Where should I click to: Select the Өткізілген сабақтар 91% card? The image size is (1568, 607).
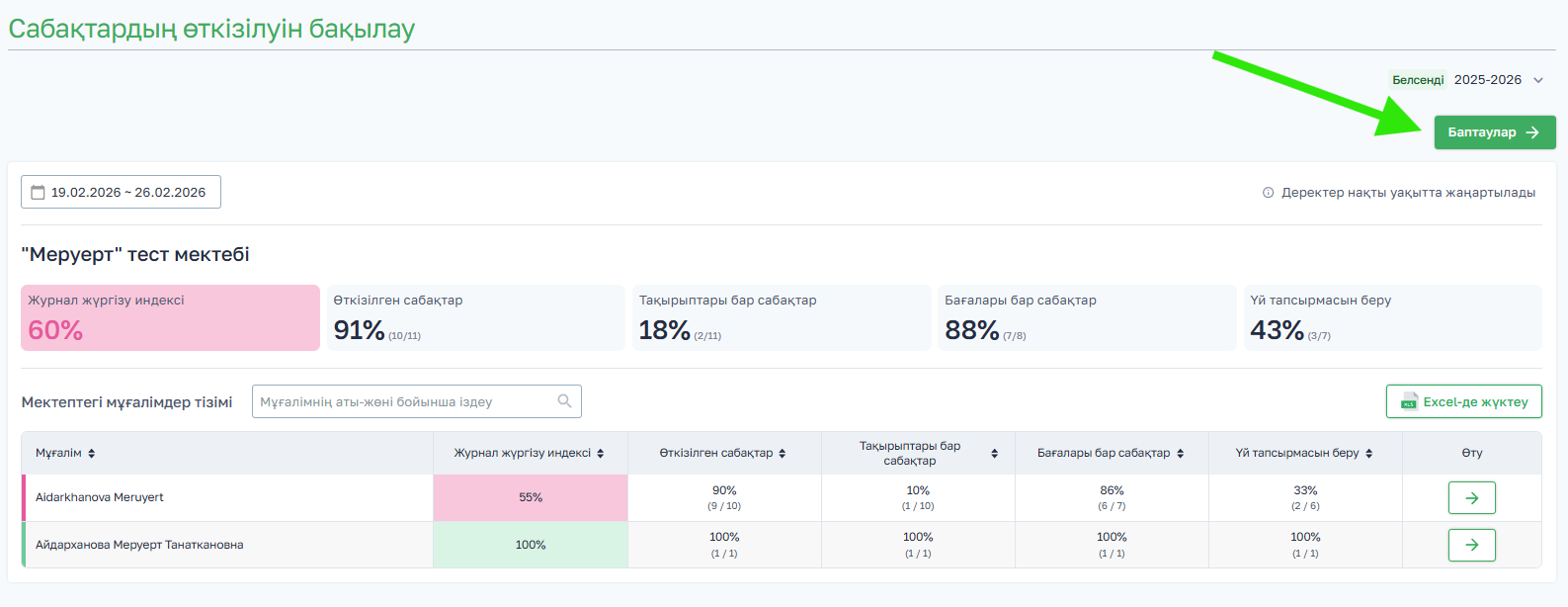475,318
